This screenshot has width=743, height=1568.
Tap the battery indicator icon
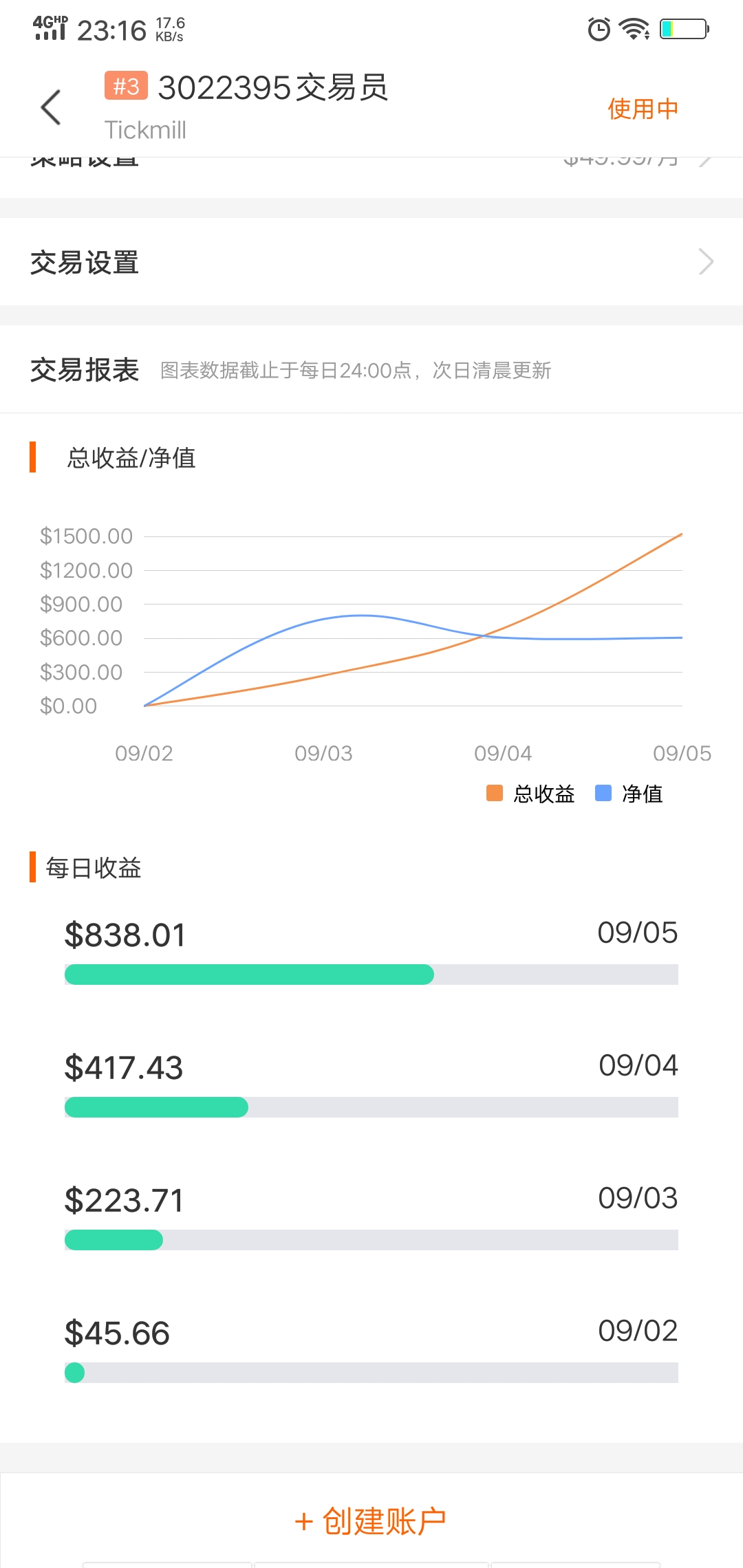point(684,29)
